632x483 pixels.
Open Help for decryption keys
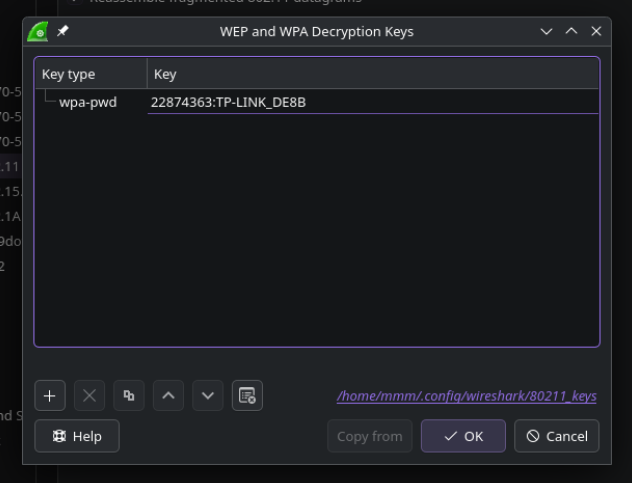(77, 436)
